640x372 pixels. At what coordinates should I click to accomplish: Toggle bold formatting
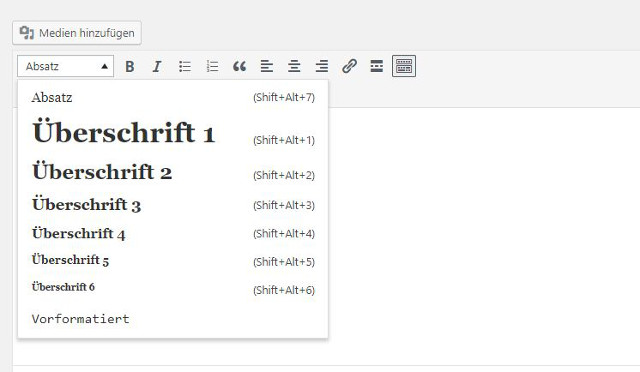click(130, 66)
